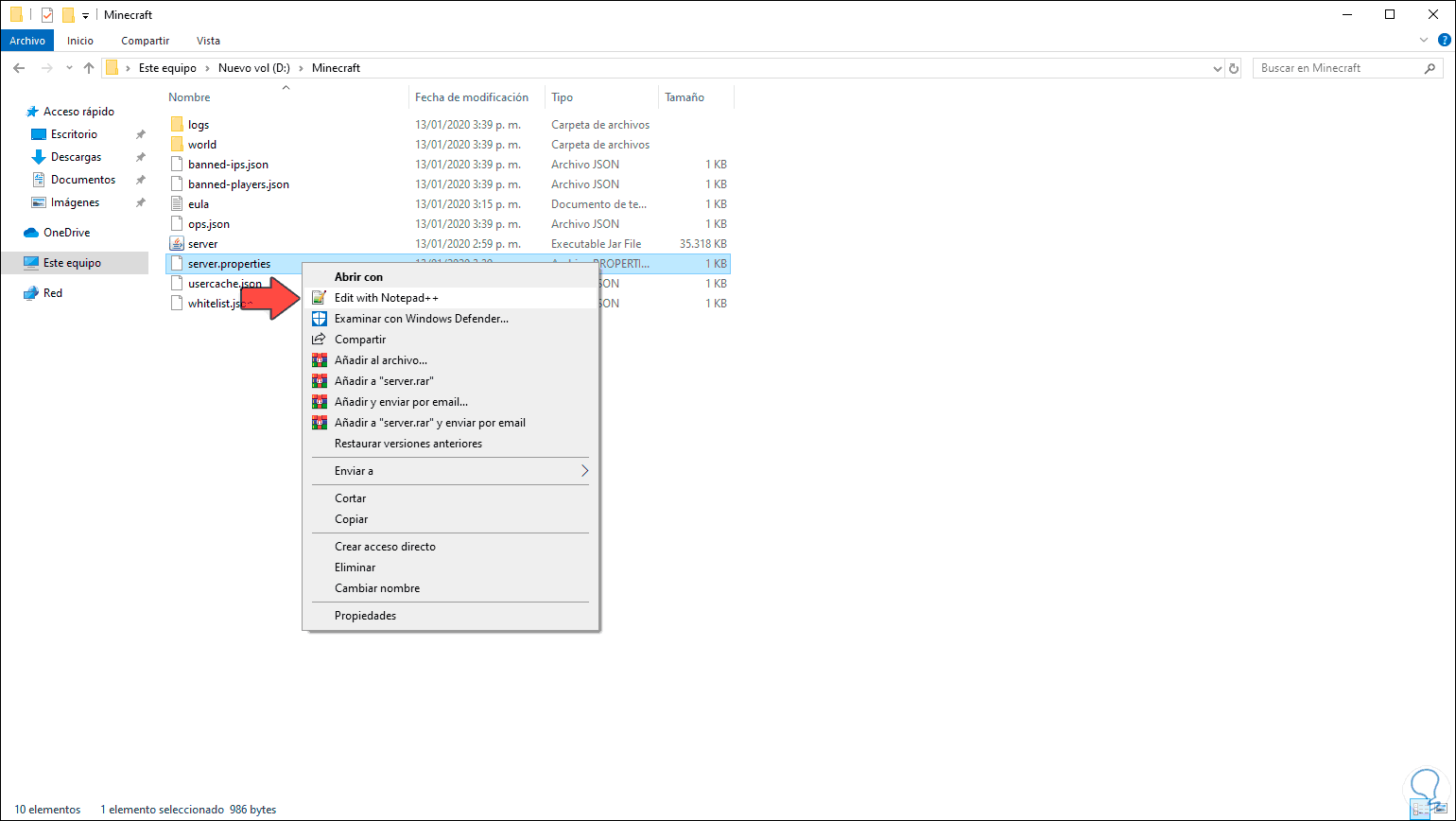The height and width of the screenshot is (821, 1456).
Task: Select the server.properties file name
Action: coord(230,264)
